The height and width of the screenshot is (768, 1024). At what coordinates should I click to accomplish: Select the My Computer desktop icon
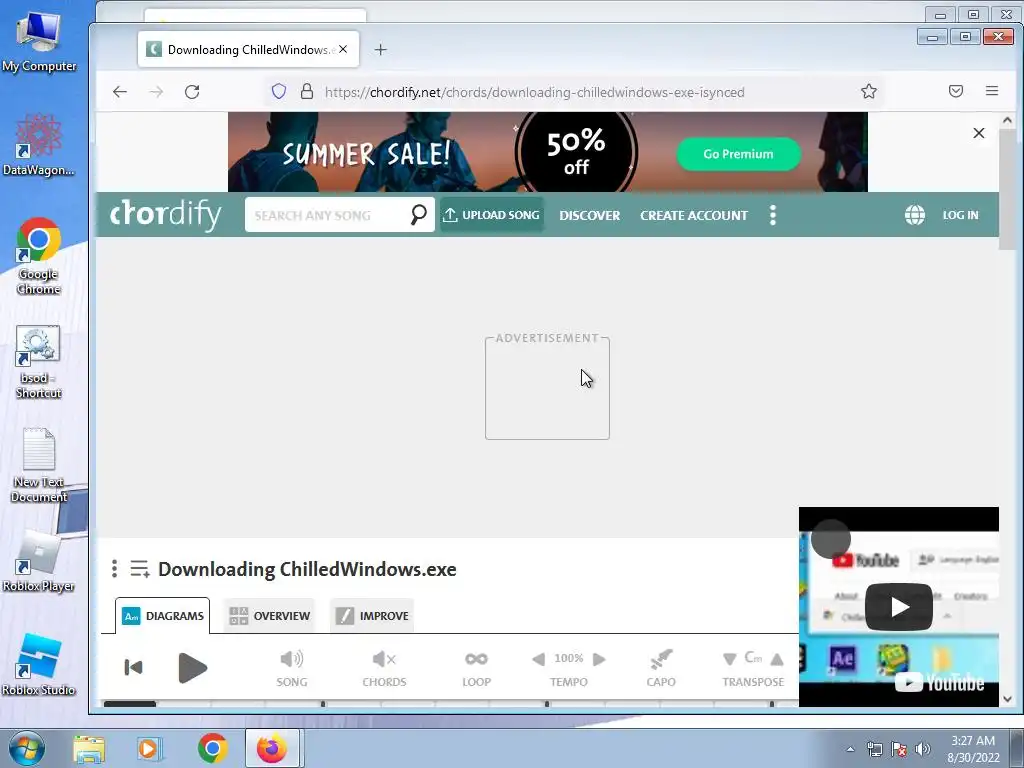coord(39,40)
